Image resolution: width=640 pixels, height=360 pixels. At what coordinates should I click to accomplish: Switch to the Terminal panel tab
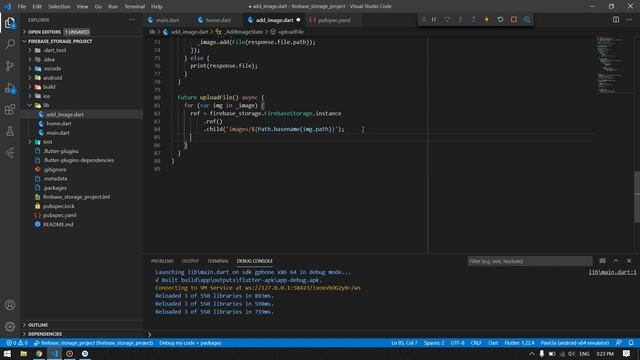[x=218, y=261]
